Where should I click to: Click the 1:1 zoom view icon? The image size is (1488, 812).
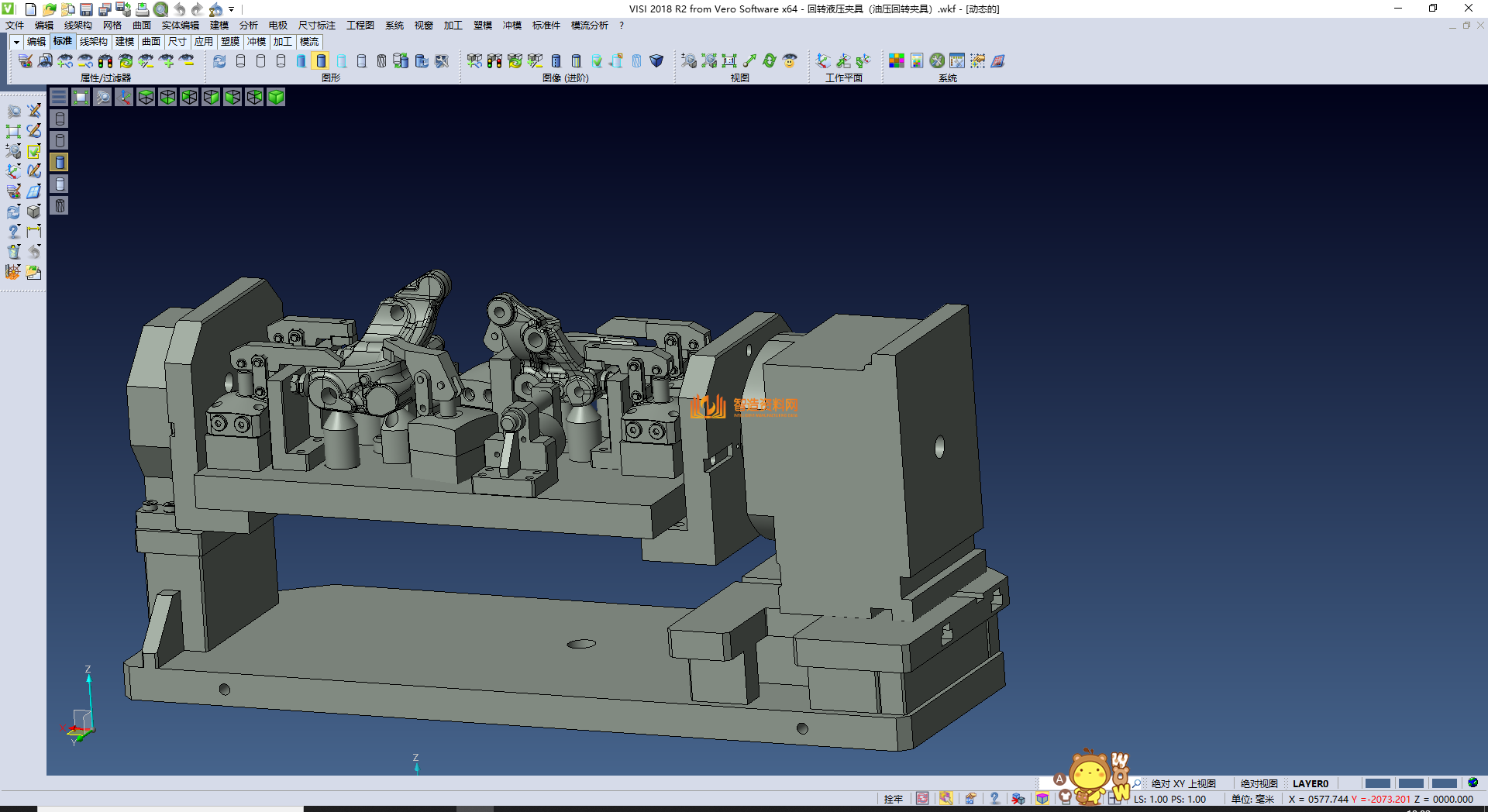click(729, 61)
